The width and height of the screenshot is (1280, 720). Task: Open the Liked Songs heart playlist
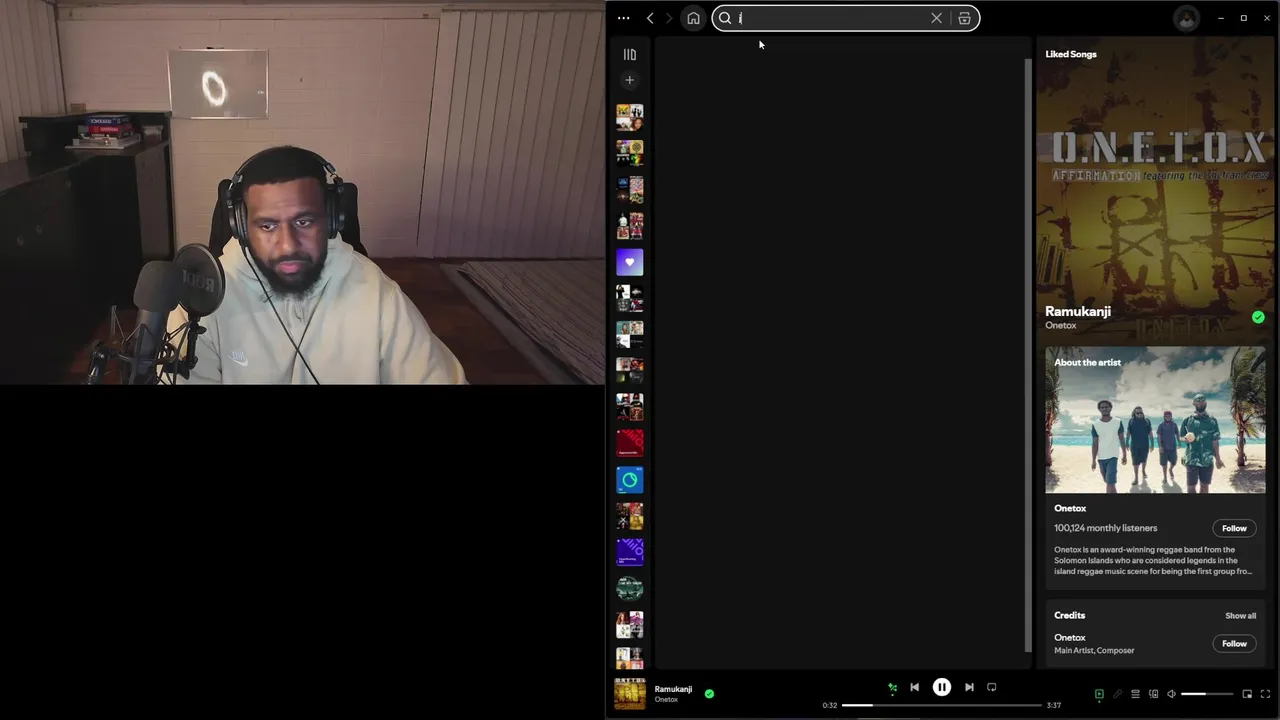pyautogui.click(x=629, y=262)
